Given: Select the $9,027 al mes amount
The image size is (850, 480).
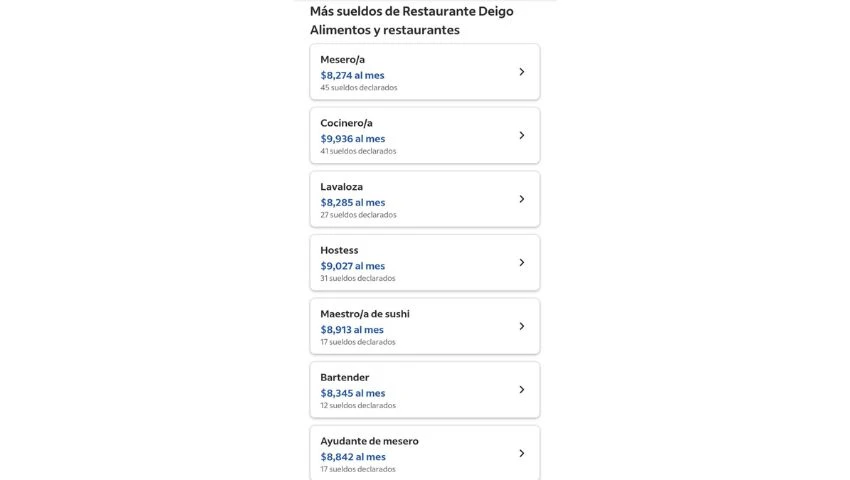Looking at the screenshot, I should coord(352,266).
